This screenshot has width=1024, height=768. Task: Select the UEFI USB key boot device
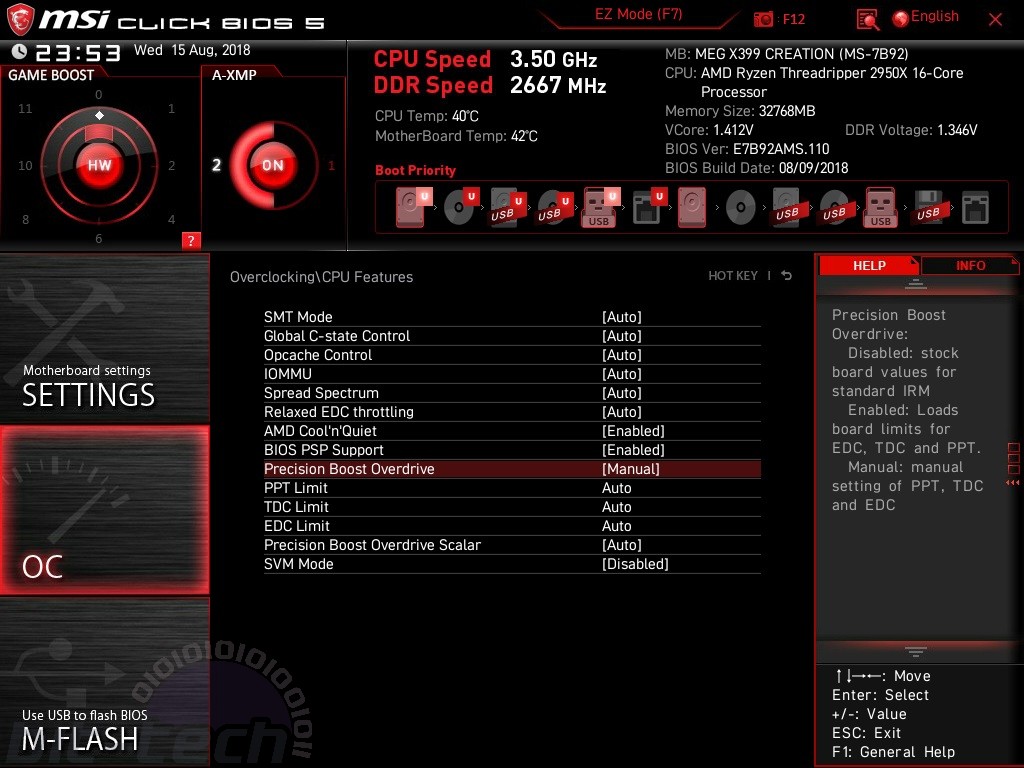(600, 207)
